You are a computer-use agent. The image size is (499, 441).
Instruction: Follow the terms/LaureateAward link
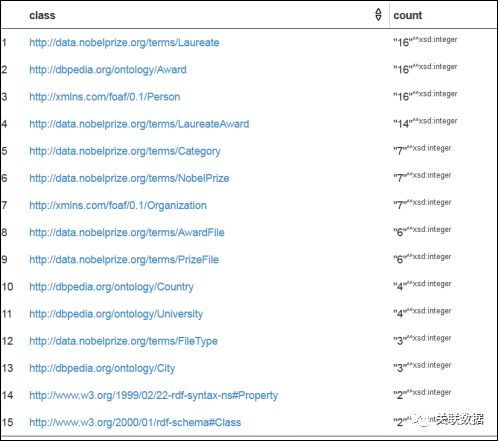pos(139,124)
